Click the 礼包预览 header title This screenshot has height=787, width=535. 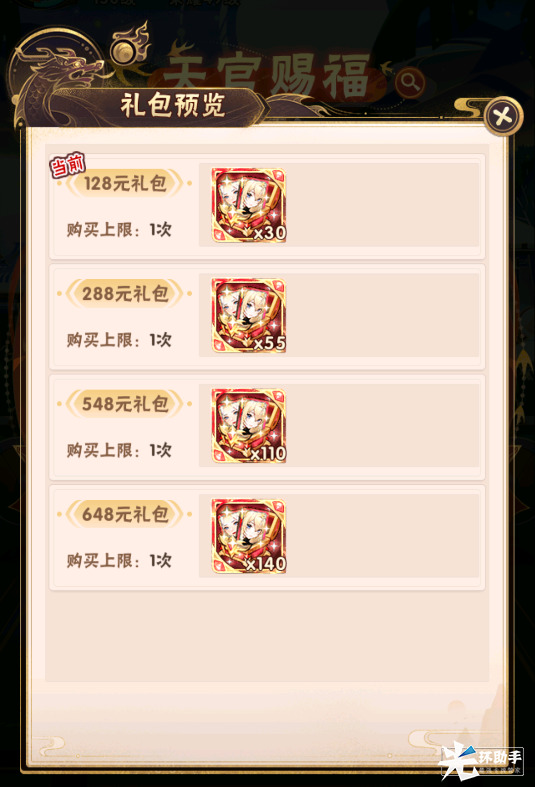point(172,106)
